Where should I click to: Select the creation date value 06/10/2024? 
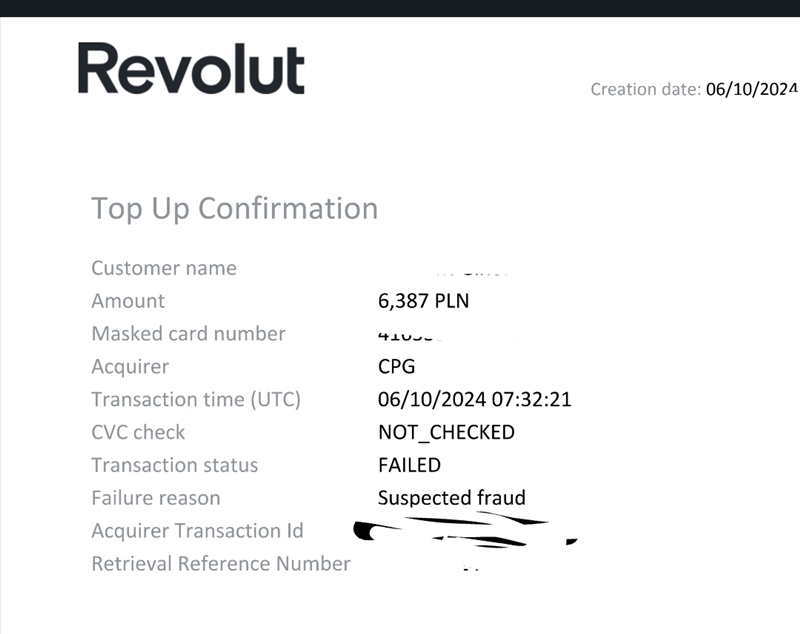coord(751,89)
